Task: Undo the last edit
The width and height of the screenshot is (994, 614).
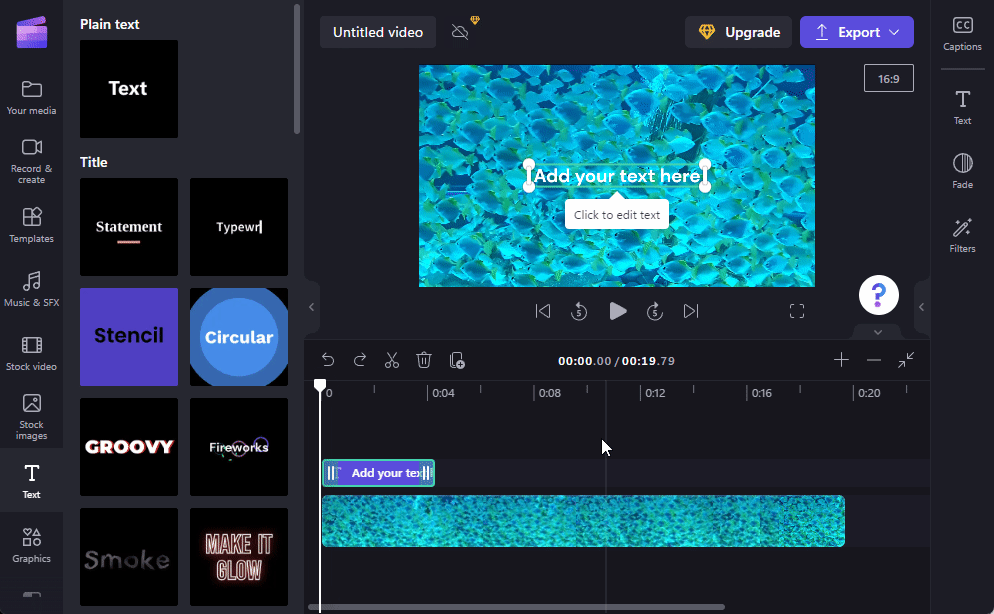Action: pos(328,359)
